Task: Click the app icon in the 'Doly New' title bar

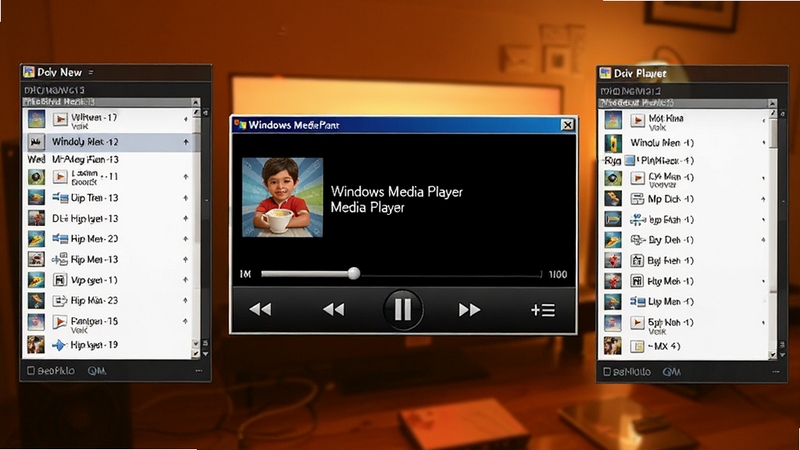Action: click(x=29, y=72)
